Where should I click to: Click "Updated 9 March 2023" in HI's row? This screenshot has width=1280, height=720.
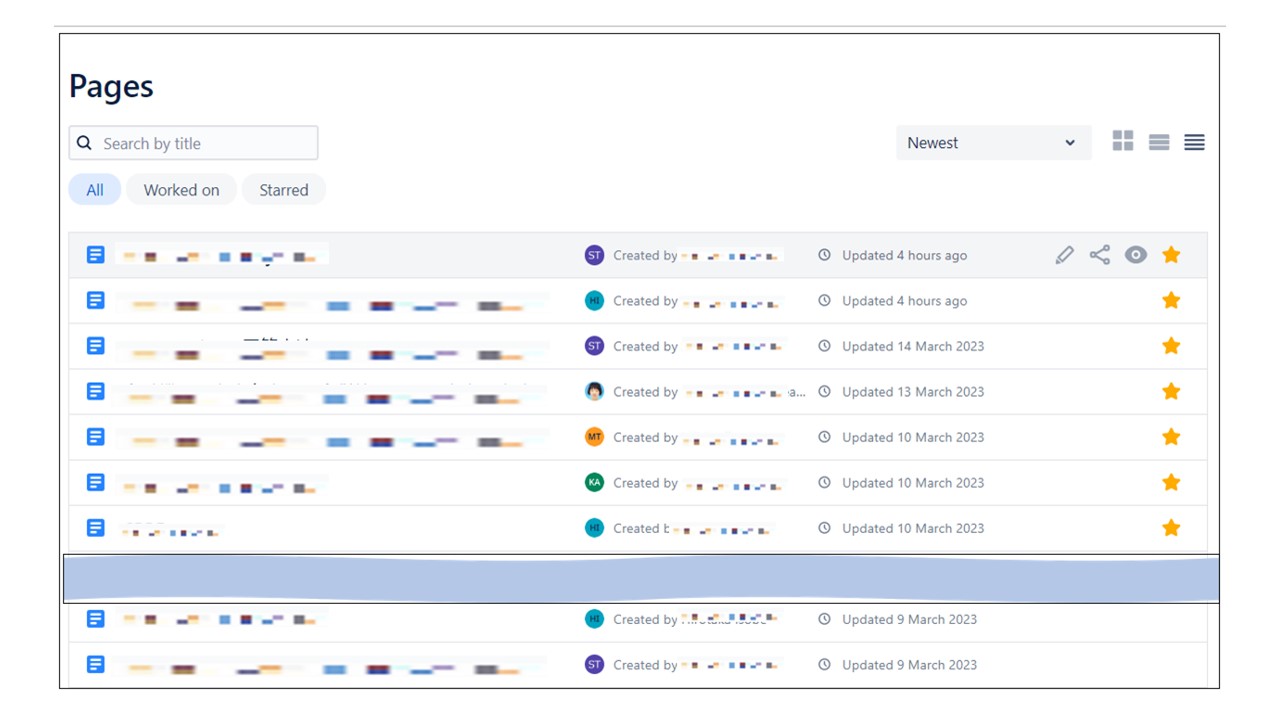[909, 620]
